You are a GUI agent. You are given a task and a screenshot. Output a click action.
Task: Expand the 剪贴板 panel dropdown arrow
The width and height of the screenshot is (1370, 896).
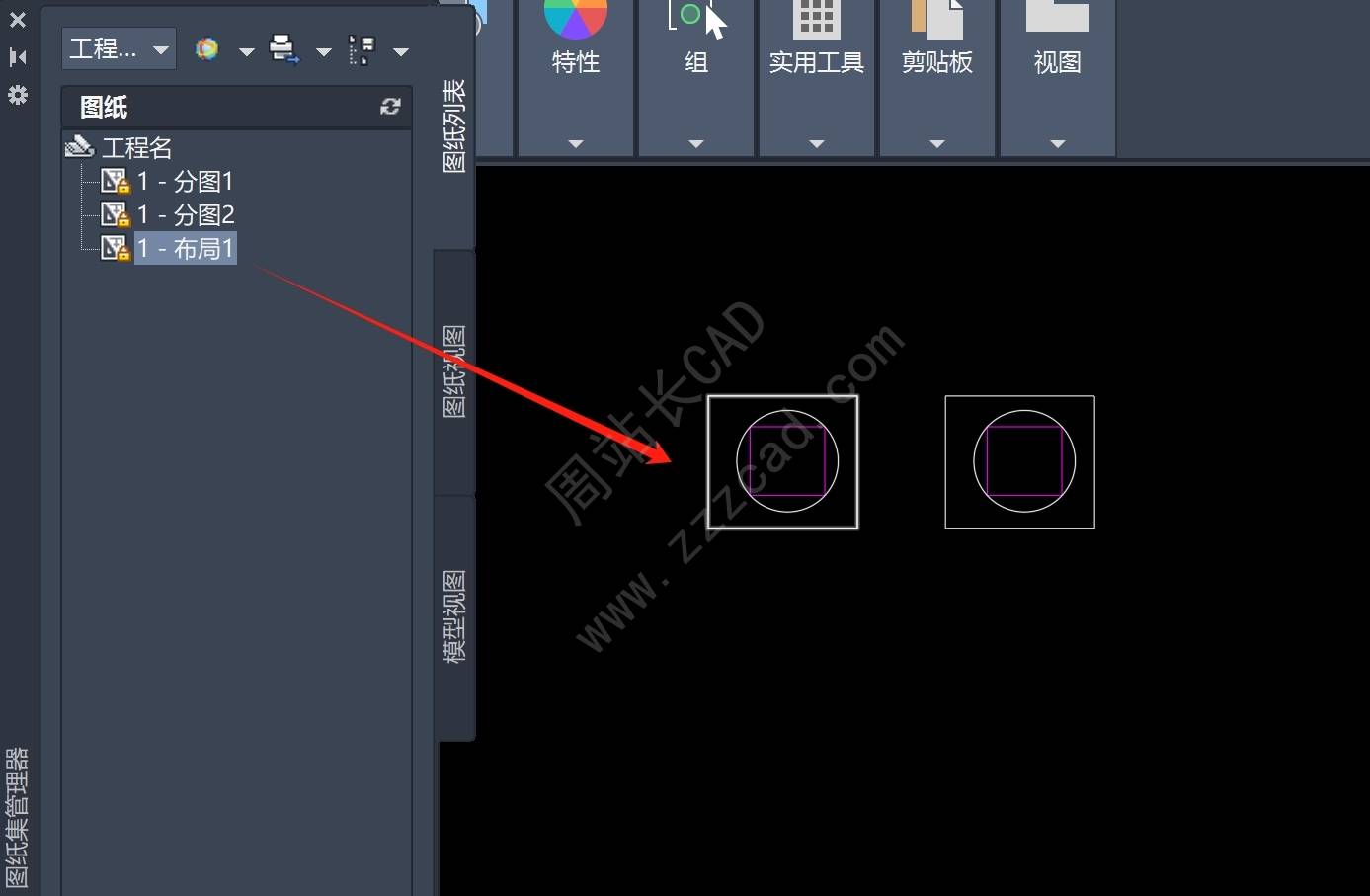click(x=937, y=144)
